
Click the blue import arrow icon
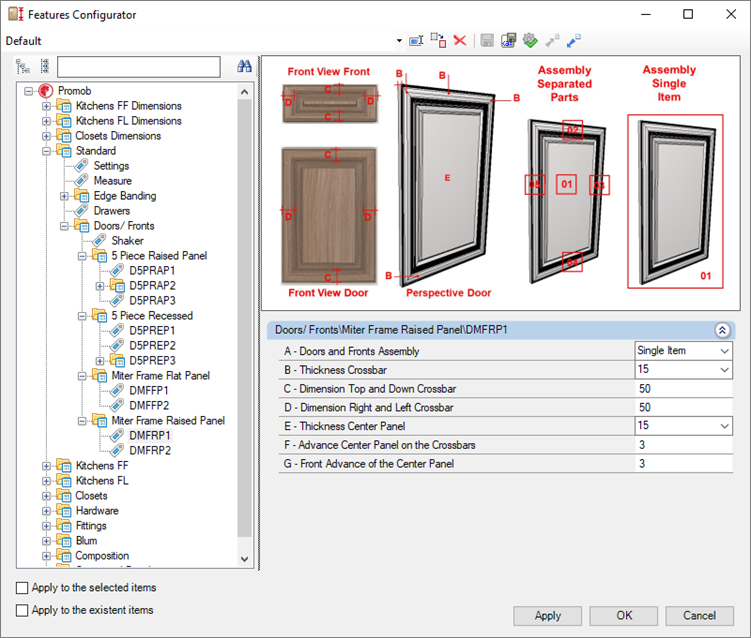coord(574,41)
